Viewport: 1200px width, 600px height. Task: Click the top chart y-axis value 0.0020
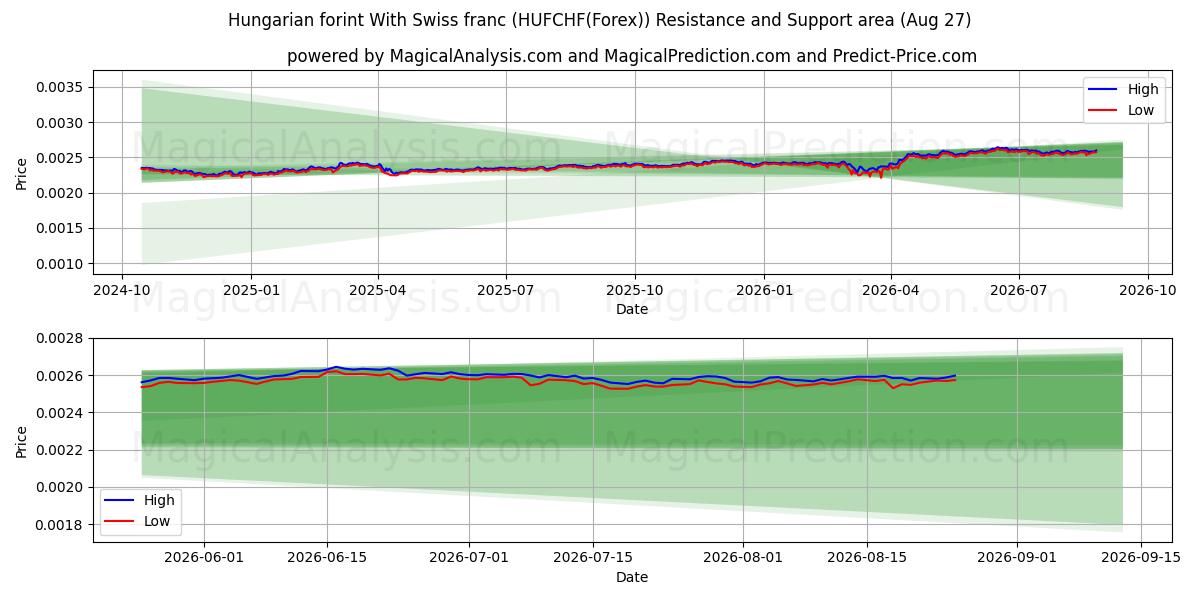60,193
